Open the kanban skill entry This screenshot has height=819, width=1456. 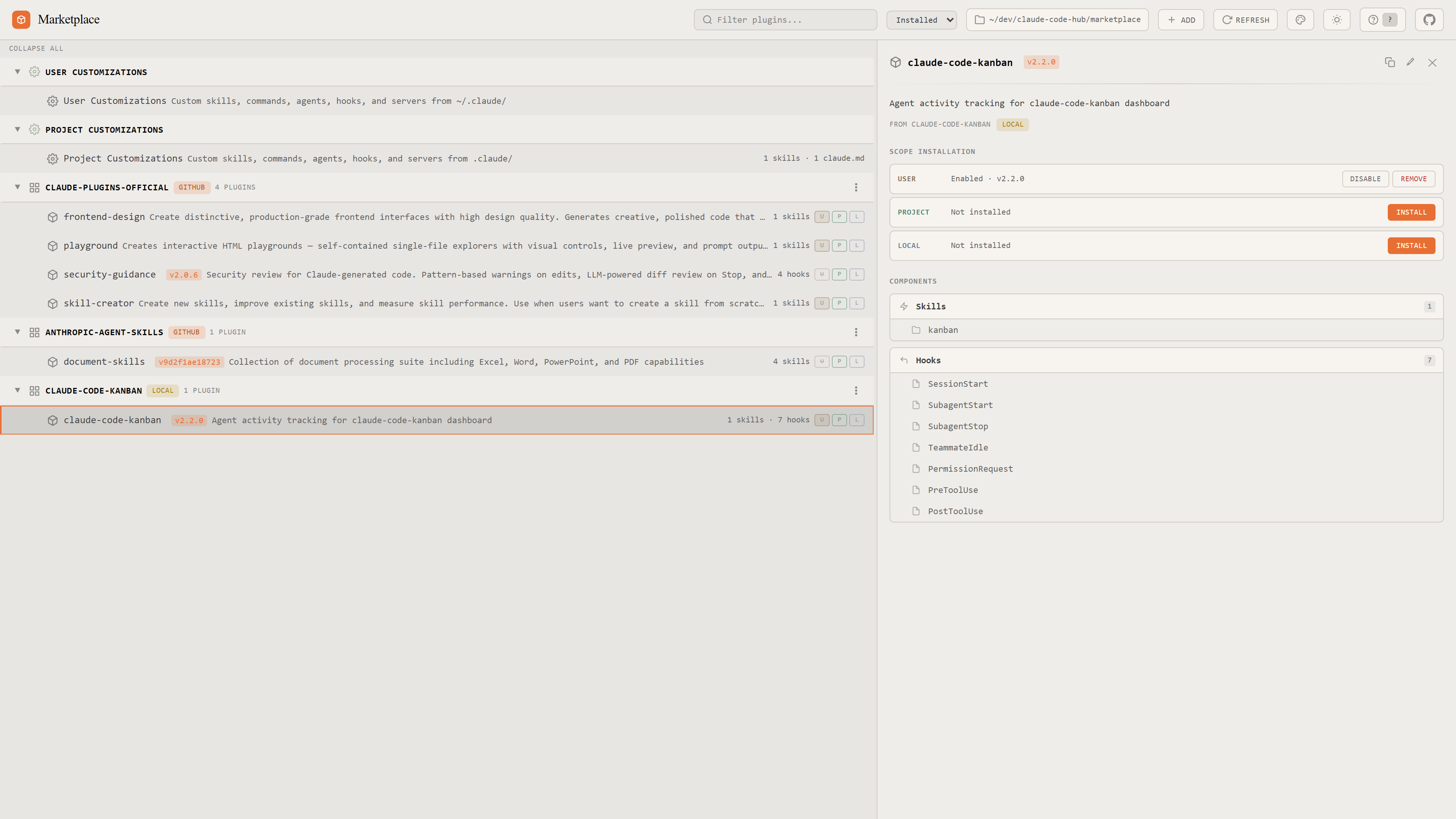1166,330
